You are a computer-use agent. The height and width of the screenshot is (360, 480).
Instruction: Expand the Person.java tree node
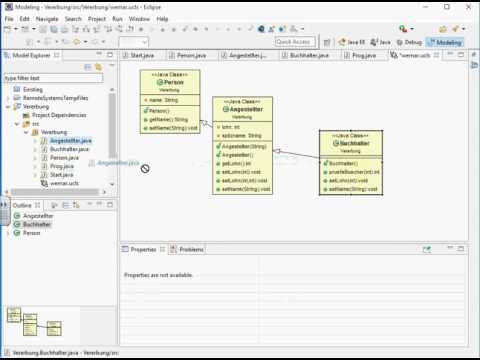click(35, 158)
